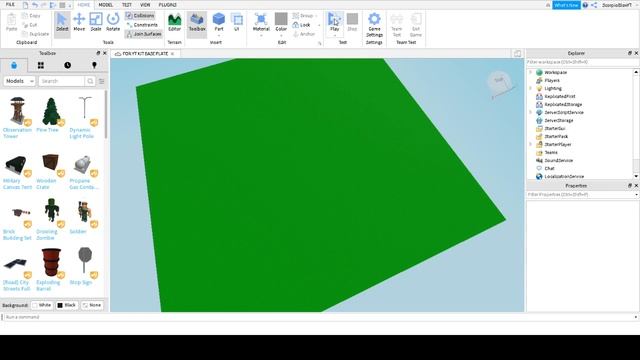Click the What's New button

(x=566, y=5)
